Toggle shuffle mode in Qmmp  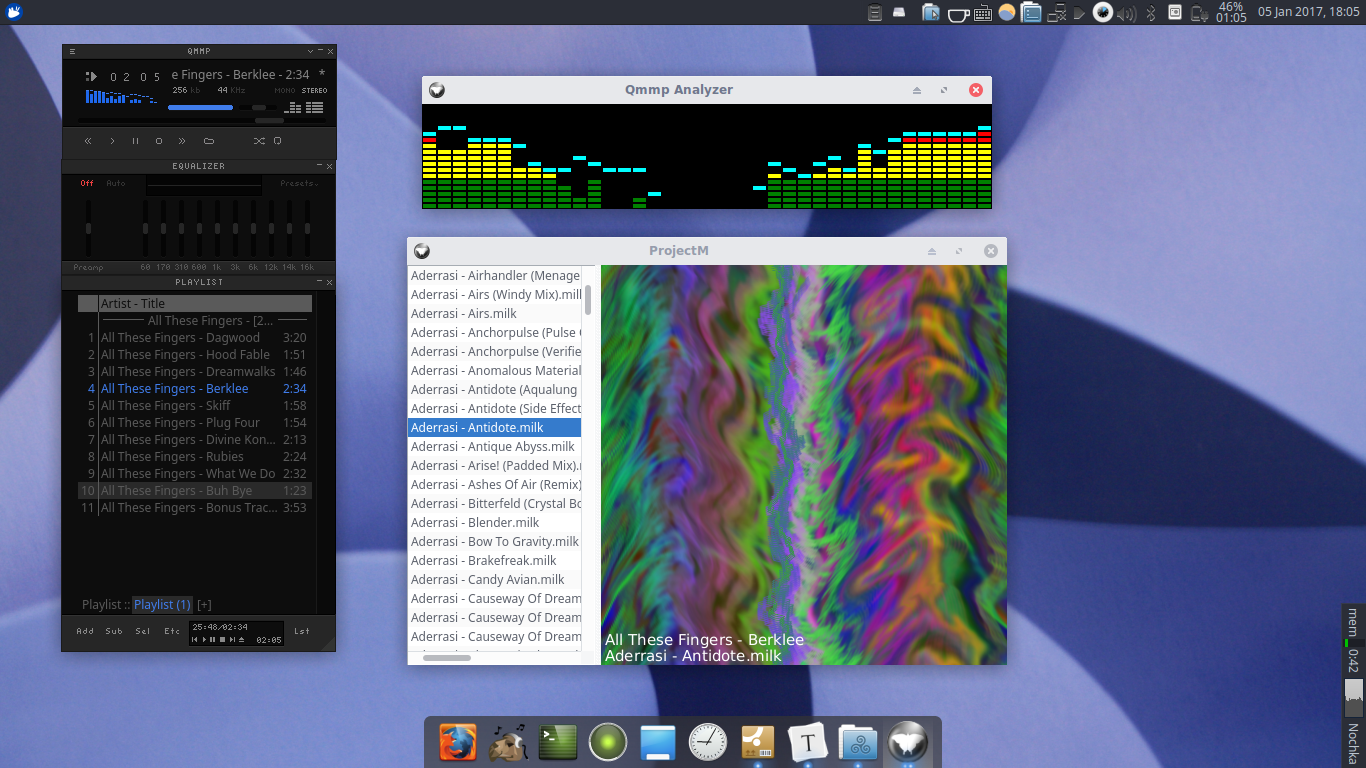pos(258,141)
